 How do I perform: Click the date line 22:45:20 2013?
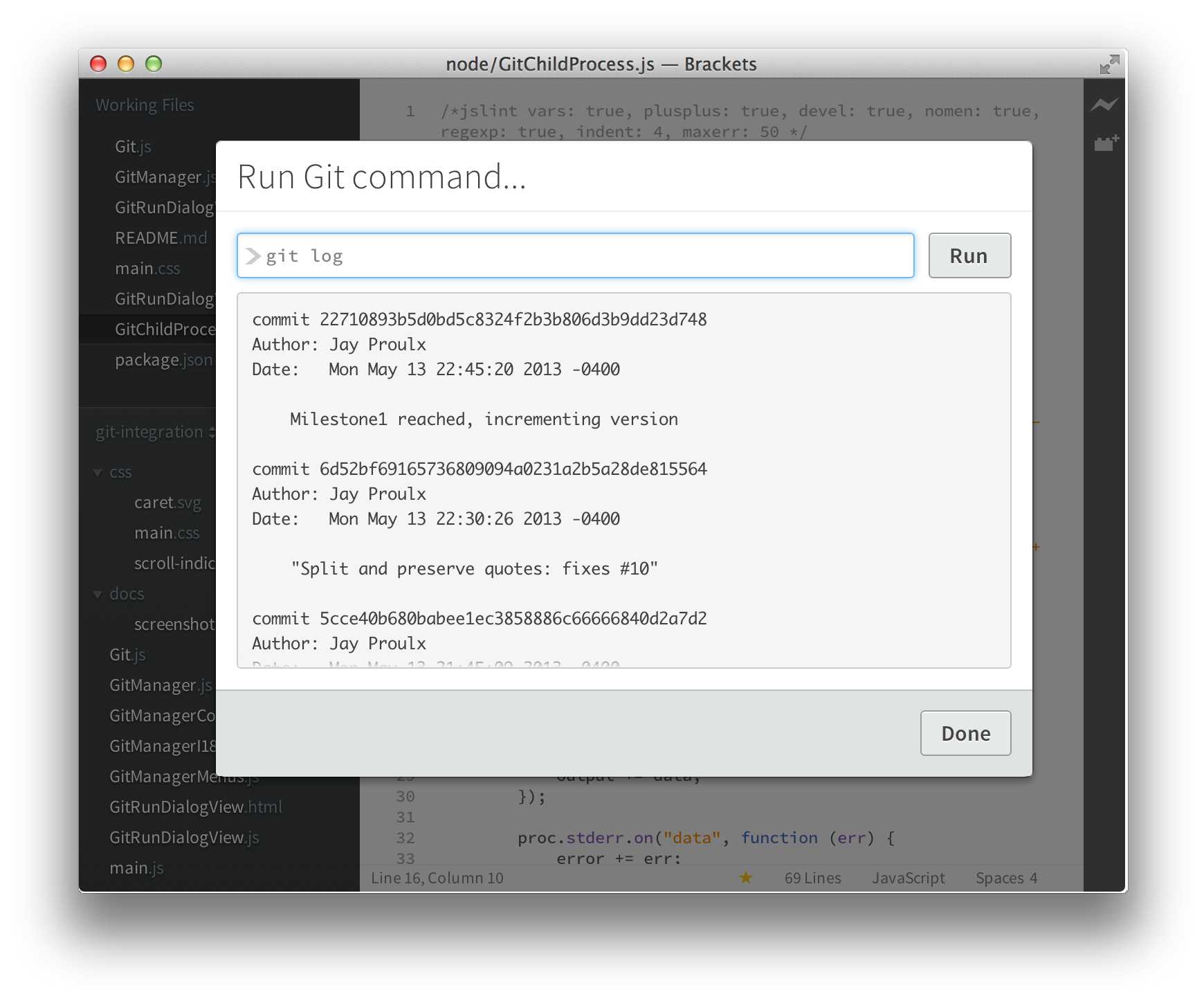[436, 369]
